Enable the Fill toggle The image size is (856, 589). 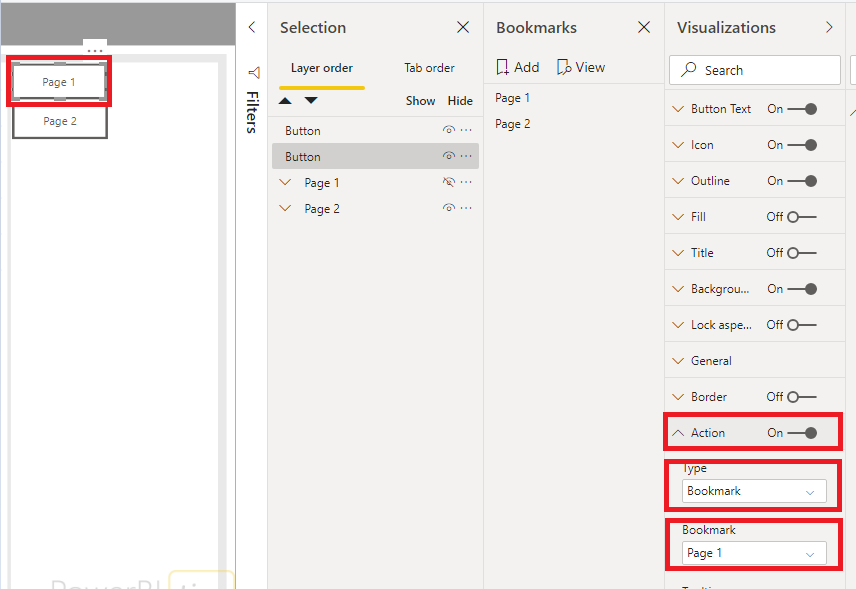(802, 217)
